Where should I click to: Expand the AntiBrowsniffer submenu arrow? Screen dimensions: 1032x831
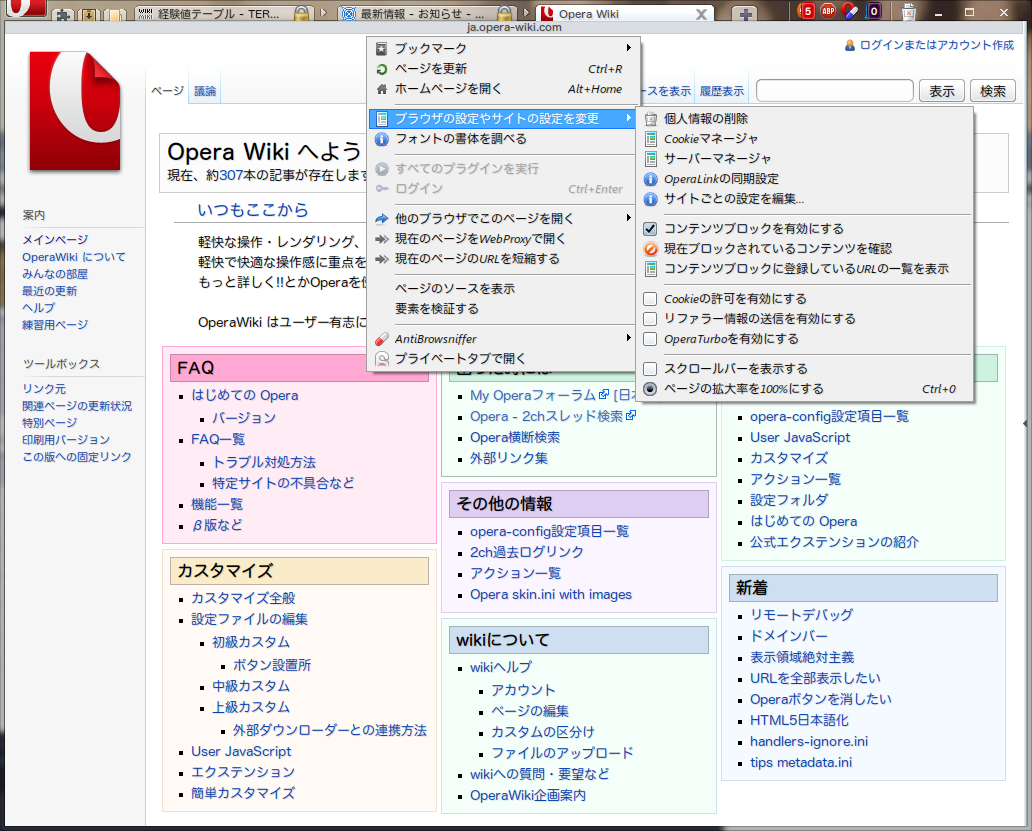pos(629,338)
